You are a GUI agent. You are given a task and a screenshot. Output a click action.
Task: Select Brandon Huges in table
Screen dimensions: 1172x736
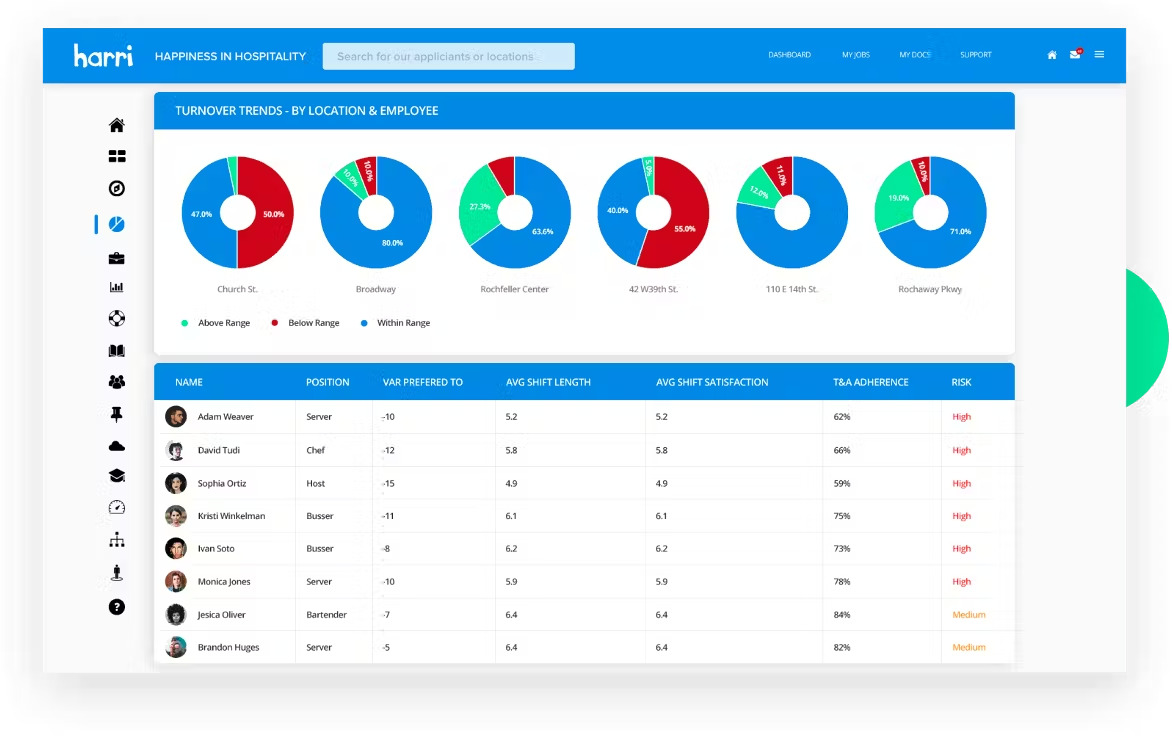(x=228, y=648)
